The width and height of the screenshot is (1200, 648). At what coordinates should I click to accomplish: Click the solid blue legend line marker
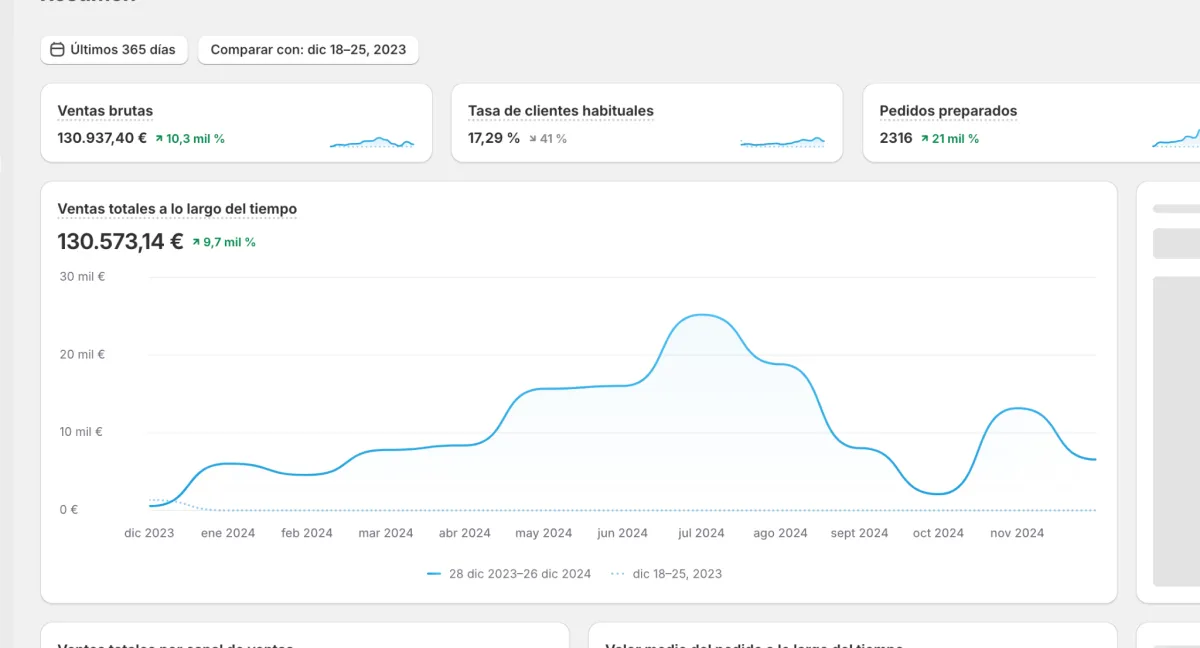click(434, 574)
